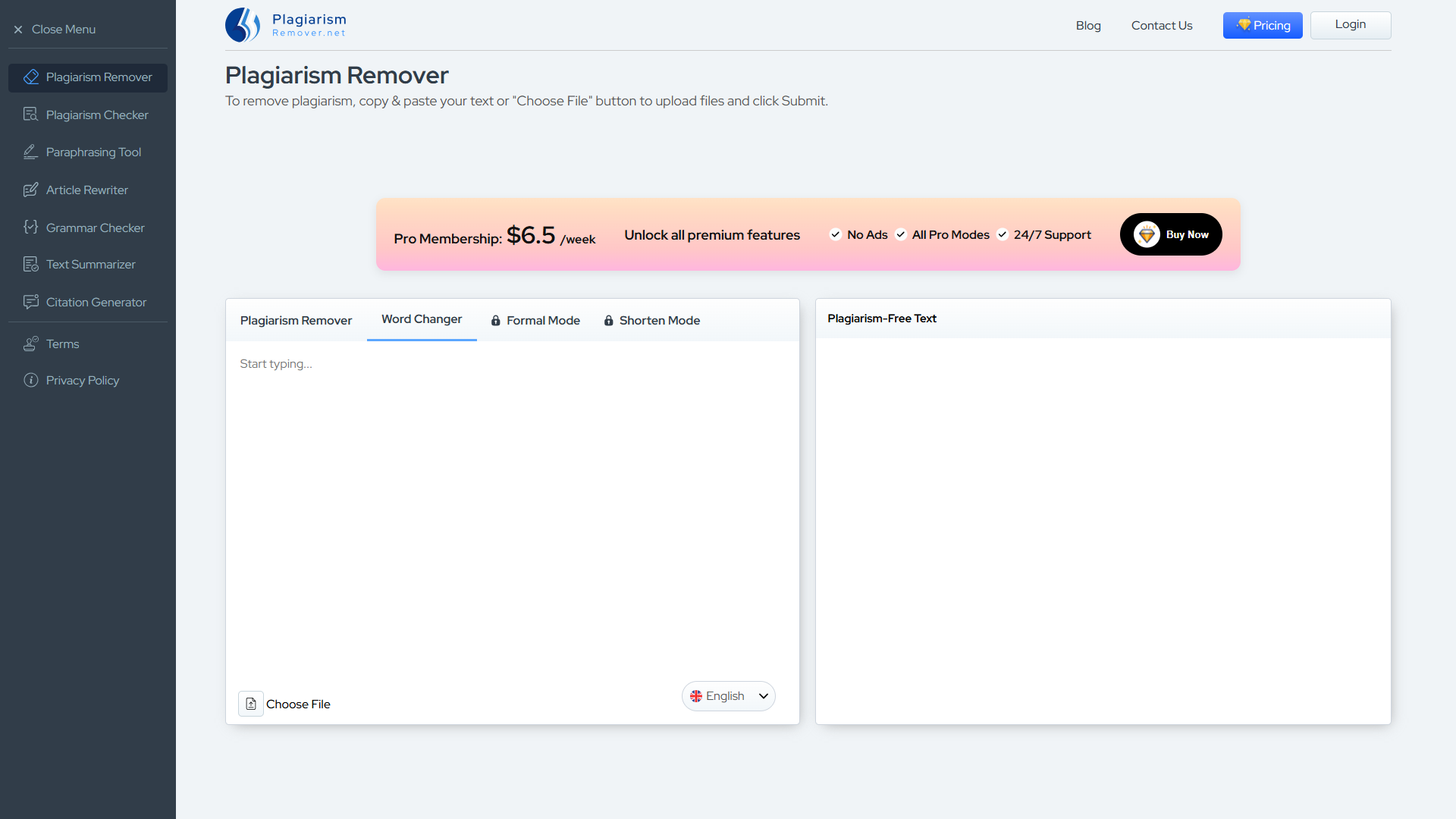Click the Close Menu X icon

pyautogui.click(x=18, y=30)
